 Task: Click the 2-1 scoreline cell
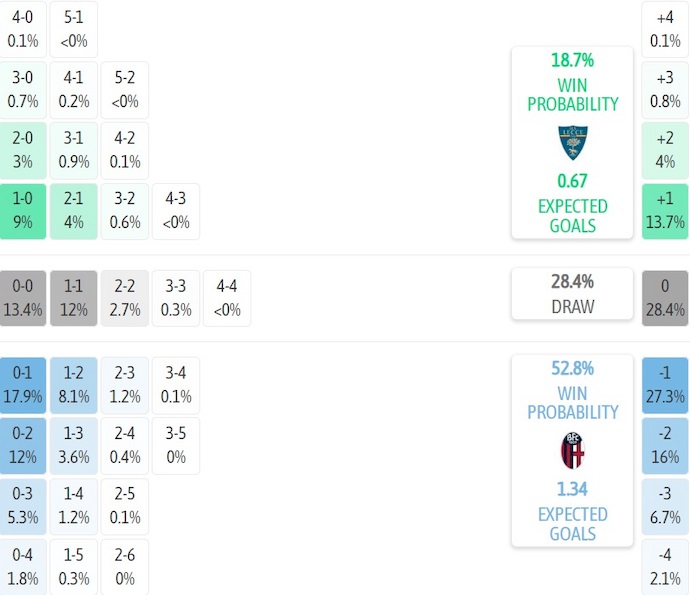tap(74, 211)
